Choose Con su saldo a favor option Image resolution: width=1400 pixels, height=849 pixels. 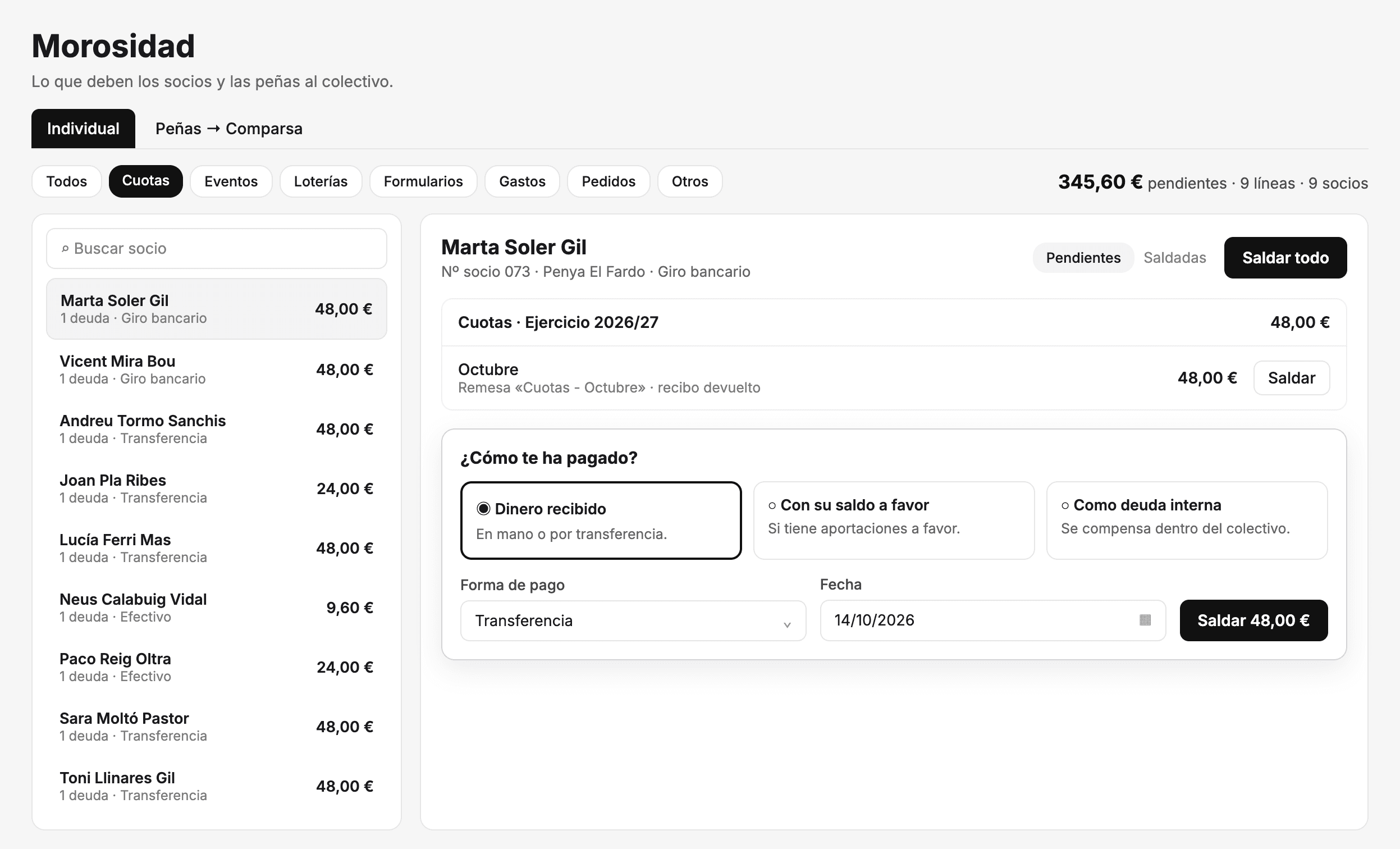tap(894, 521)
